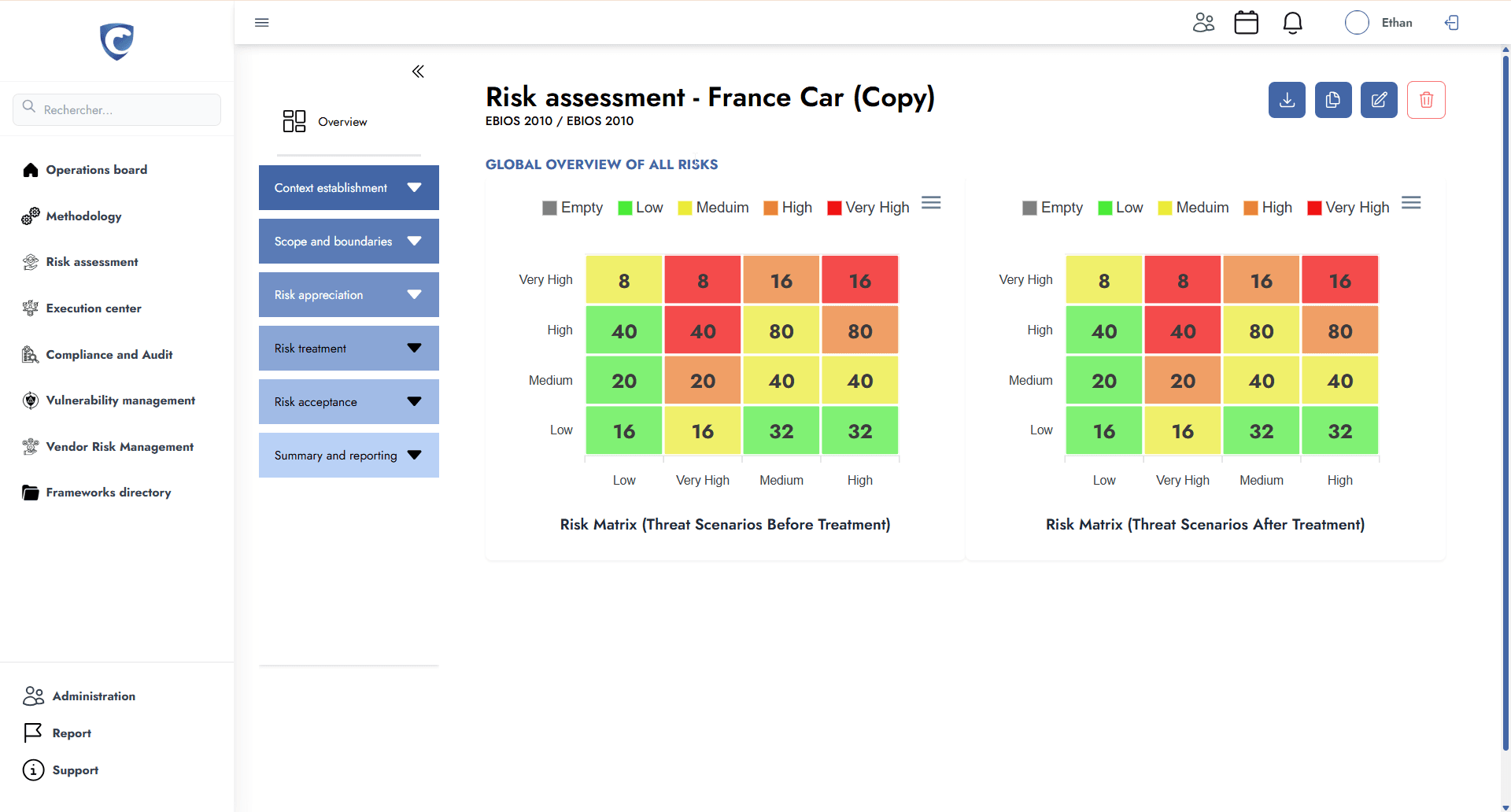Duplicate the France Car risk assessment
Screen dimensions: 1511x812
1332,100
